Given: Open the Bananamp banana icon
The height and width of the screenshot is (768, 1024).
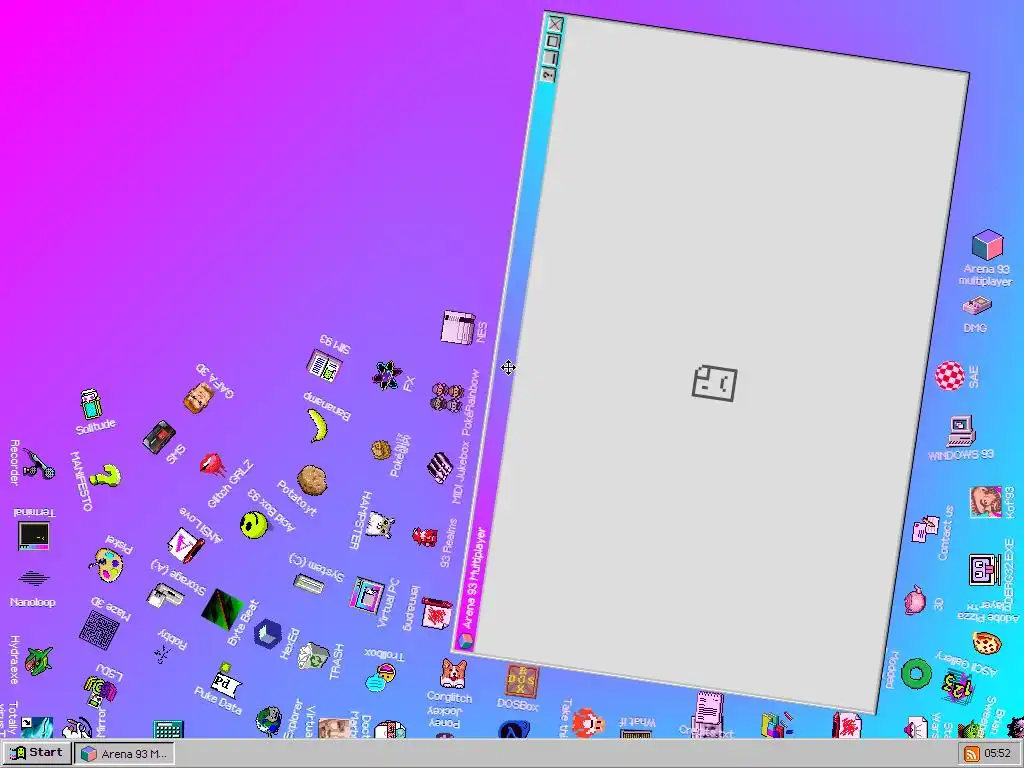Looking at the screenshot, I should point(318,425).
